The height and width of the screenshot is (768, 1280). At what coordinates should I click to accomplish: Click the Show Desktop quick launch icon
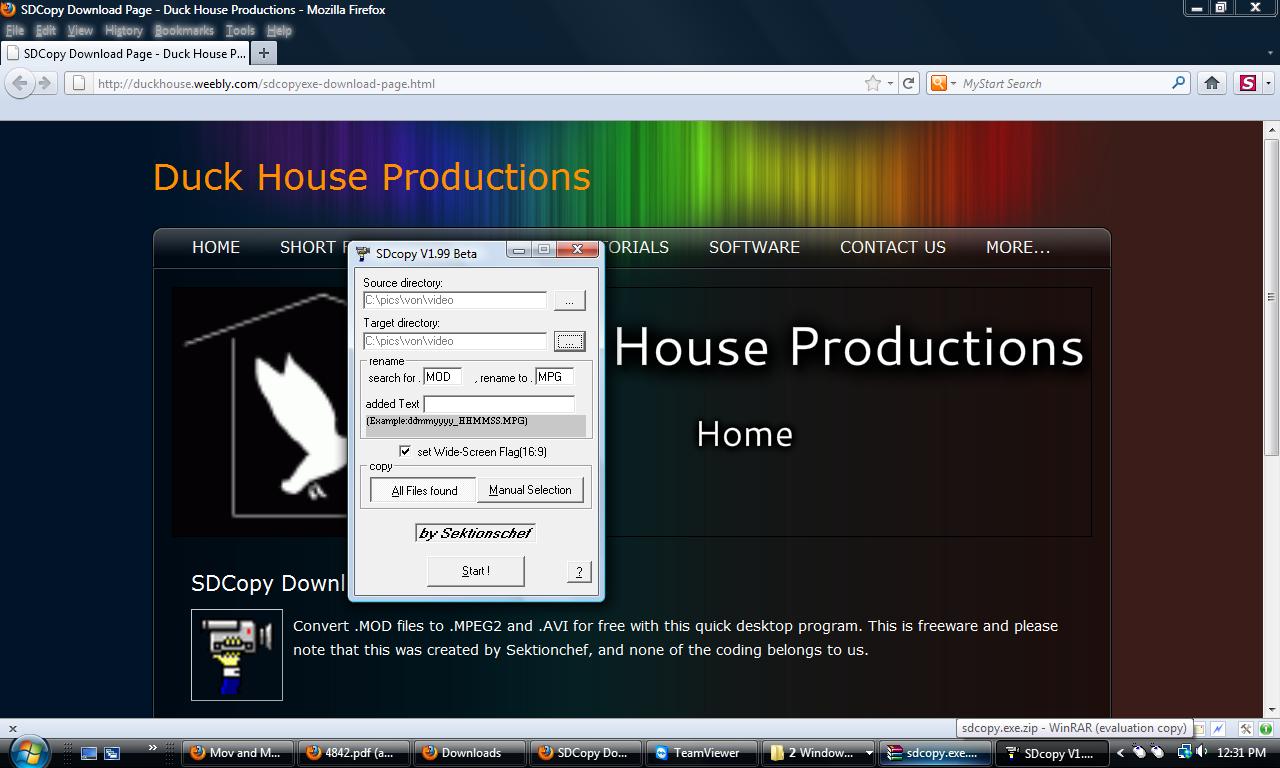pyautogui.click(x=89, y=753)
